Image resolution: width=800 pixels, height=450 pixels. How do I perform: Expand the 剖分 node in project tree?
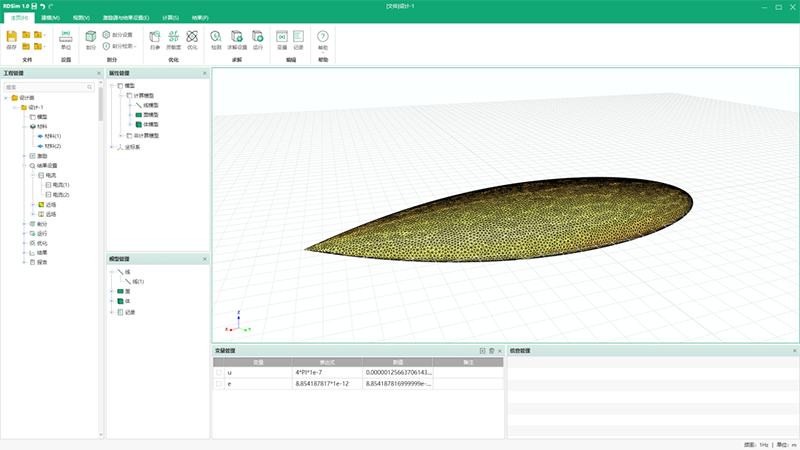pos(25,224)
